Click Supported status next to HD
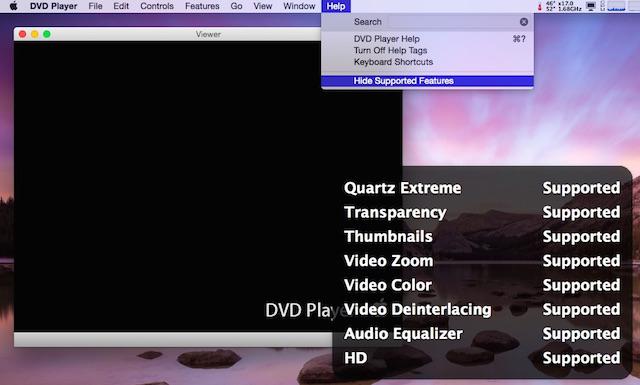 coord(581,358)
